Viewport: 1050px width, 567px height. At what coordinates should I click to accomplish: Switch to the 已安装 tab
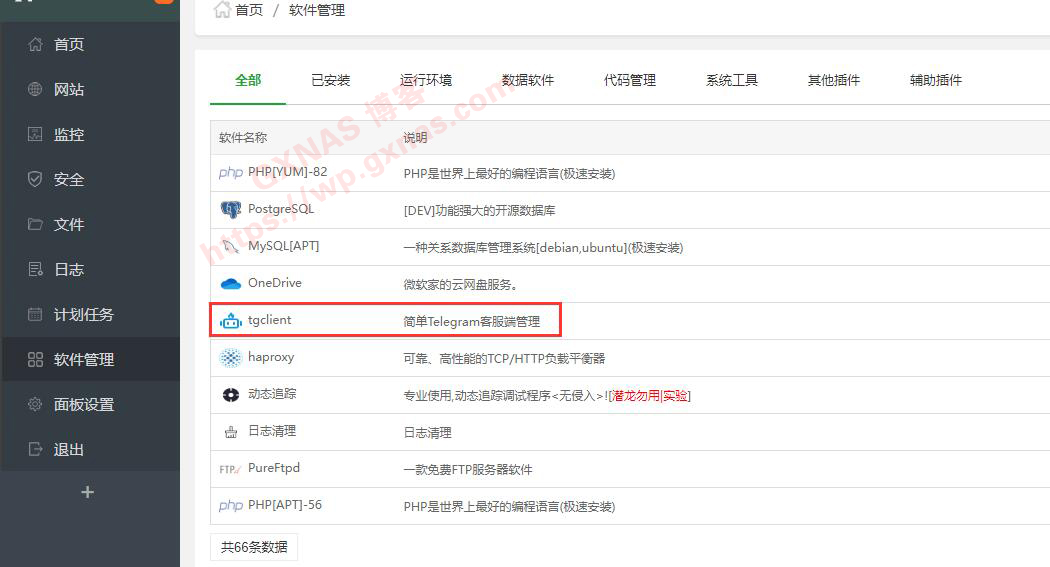coord(330,80)
